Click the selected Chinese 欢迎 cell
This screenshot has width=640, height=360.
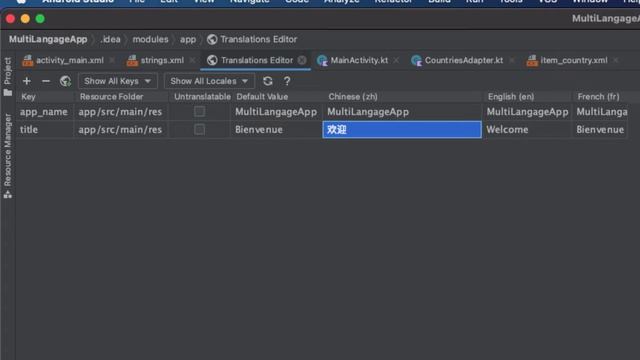(402, 129)
